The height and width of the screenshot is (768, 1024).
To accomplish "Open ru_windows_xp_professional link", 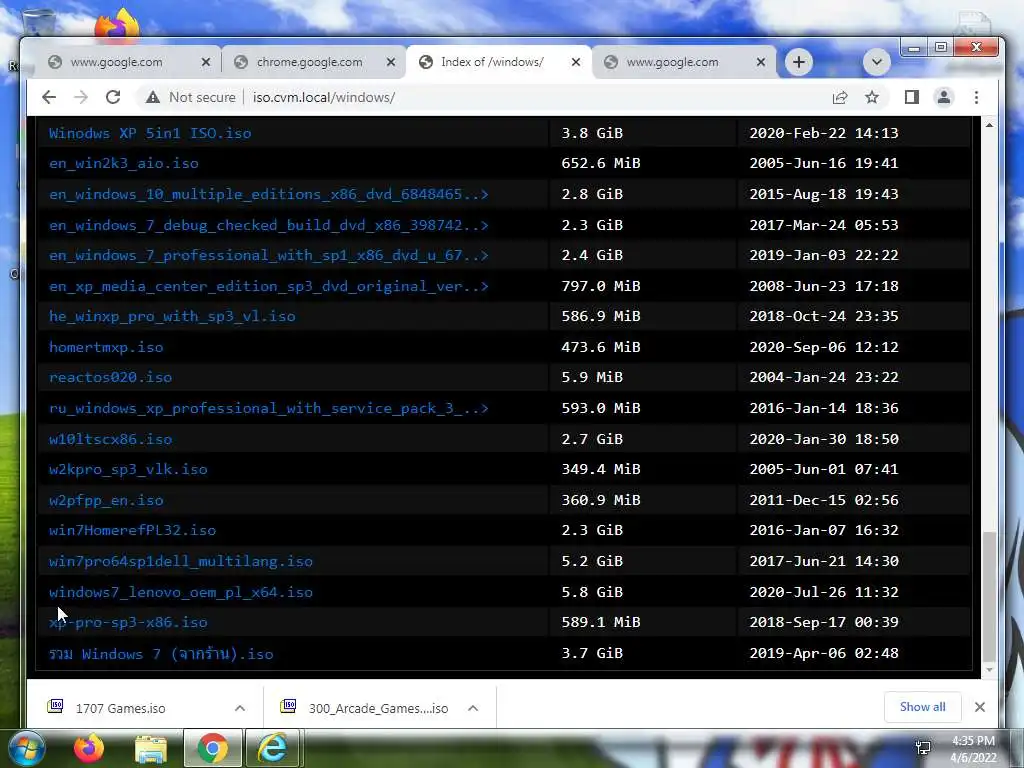I will click(268, 408).
